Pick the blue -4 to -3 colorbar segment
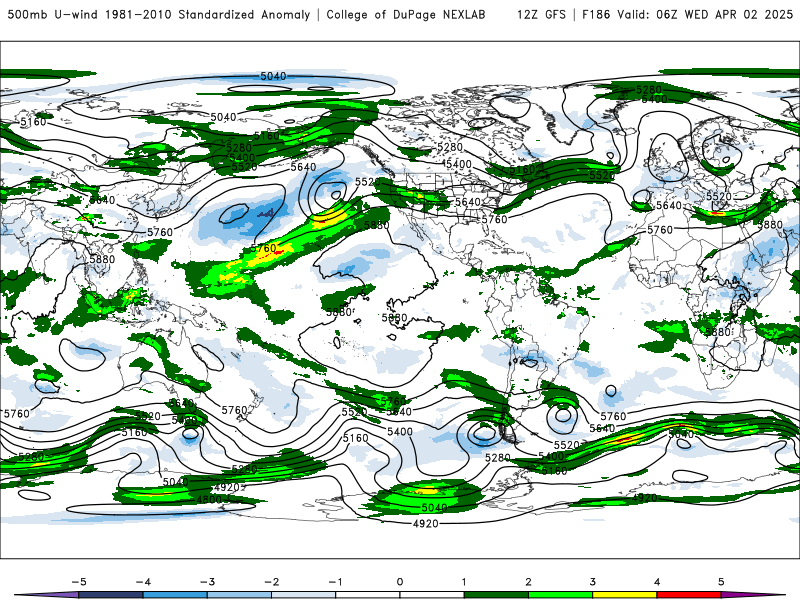The width and height of the screenshot is (800, 600). [175, 595]
